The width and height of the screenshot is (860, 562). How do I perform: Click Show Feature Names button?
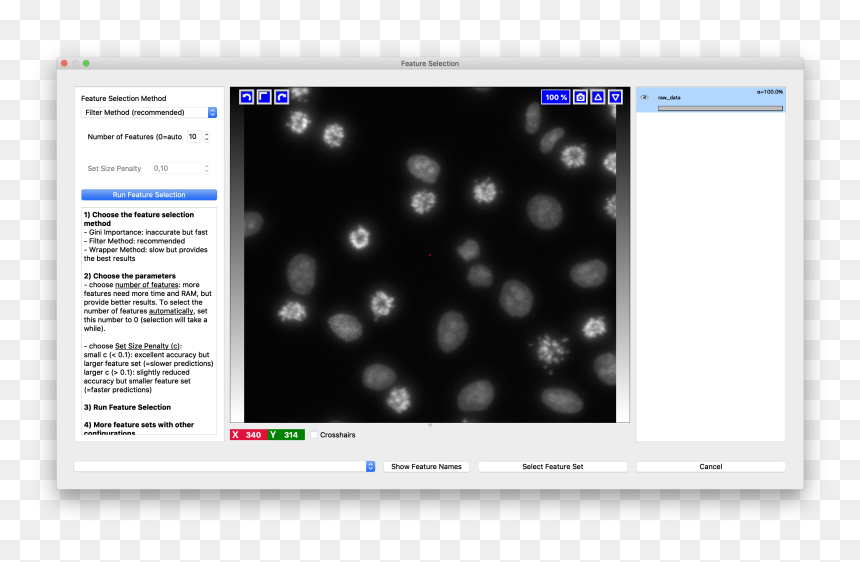[x=426, y=467]
